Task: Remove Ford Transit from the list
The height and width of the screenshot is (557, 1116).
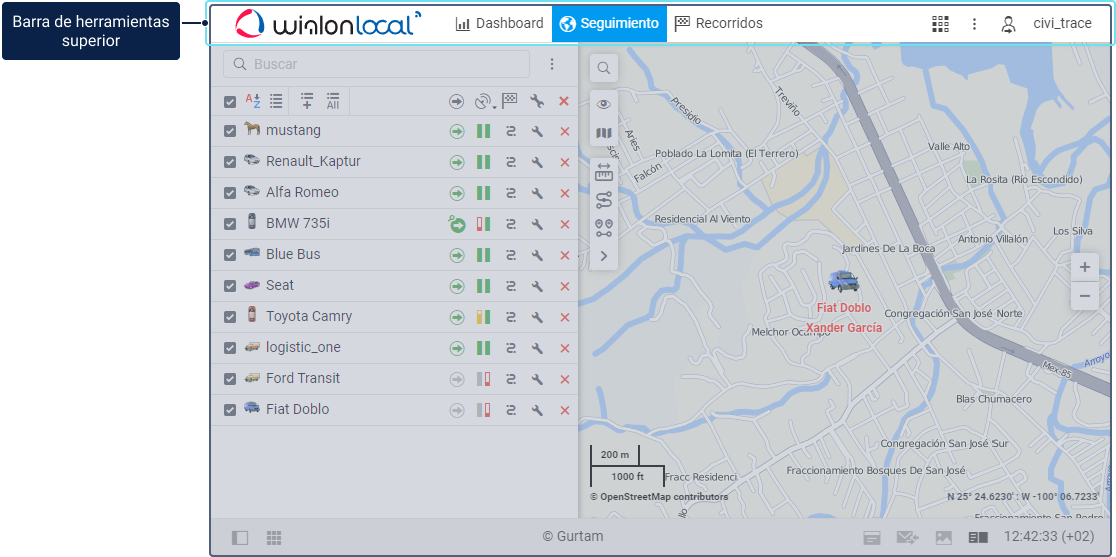Action: (x=565, y=379)
